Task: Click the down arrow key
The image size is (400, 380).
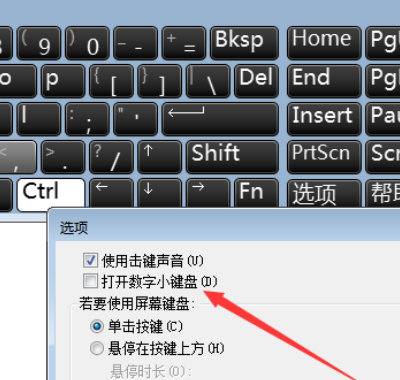Action: pos(160,193)
